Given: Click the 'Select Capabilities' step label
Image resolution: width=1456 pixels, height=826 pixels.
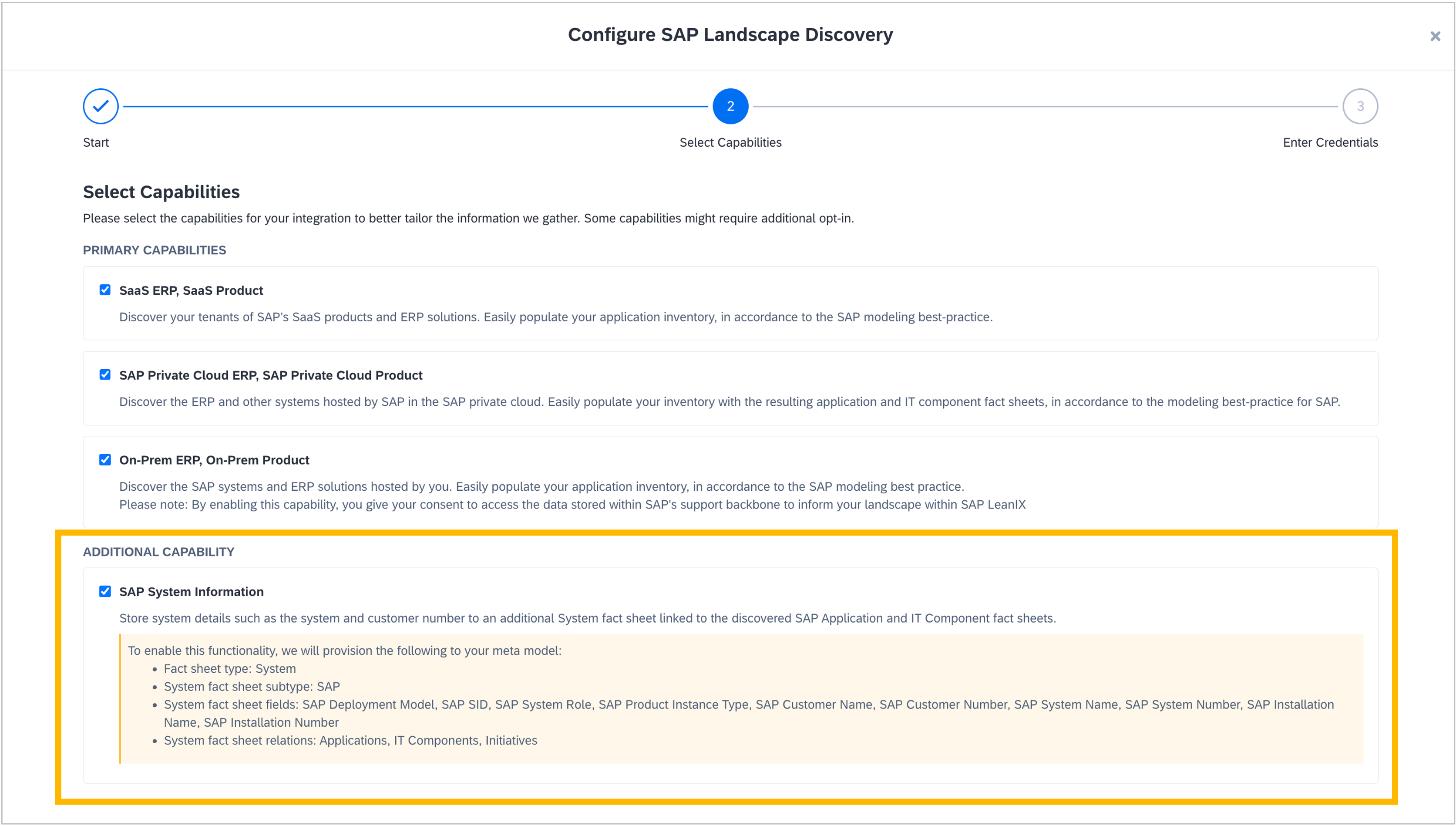Looking at the screenshot, I should pyautogui.click(x=730, y=142).
